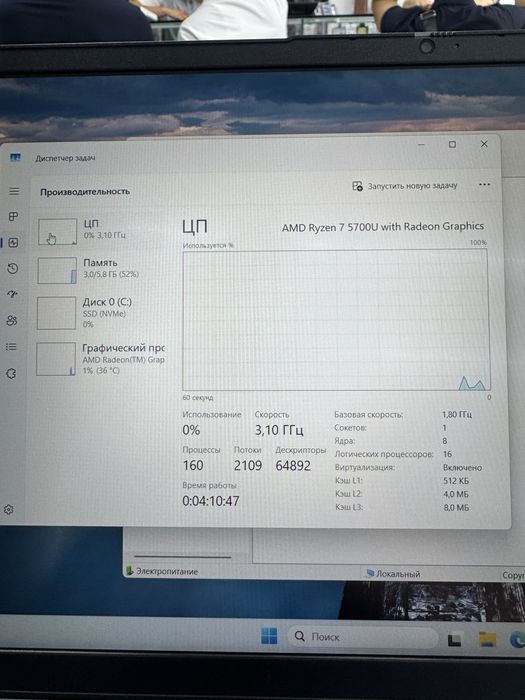
Task: Open the Users sidebar icon
Action: [x=12, y=320]
